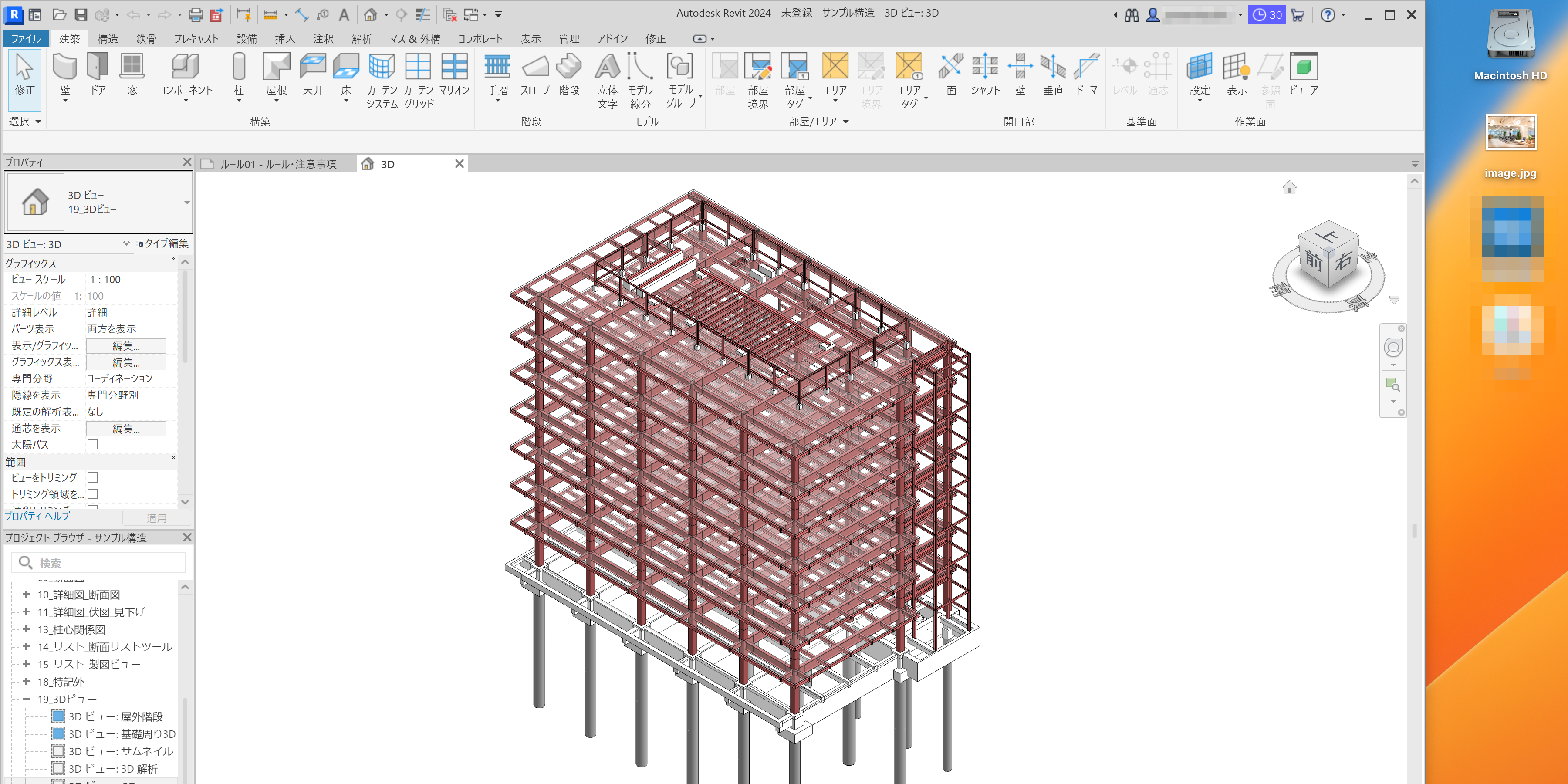Viewport: 1568px width, 784px height.
Task: Expand the 10_詳細図_断面図 tree node
Action: [x=26, y=594]
